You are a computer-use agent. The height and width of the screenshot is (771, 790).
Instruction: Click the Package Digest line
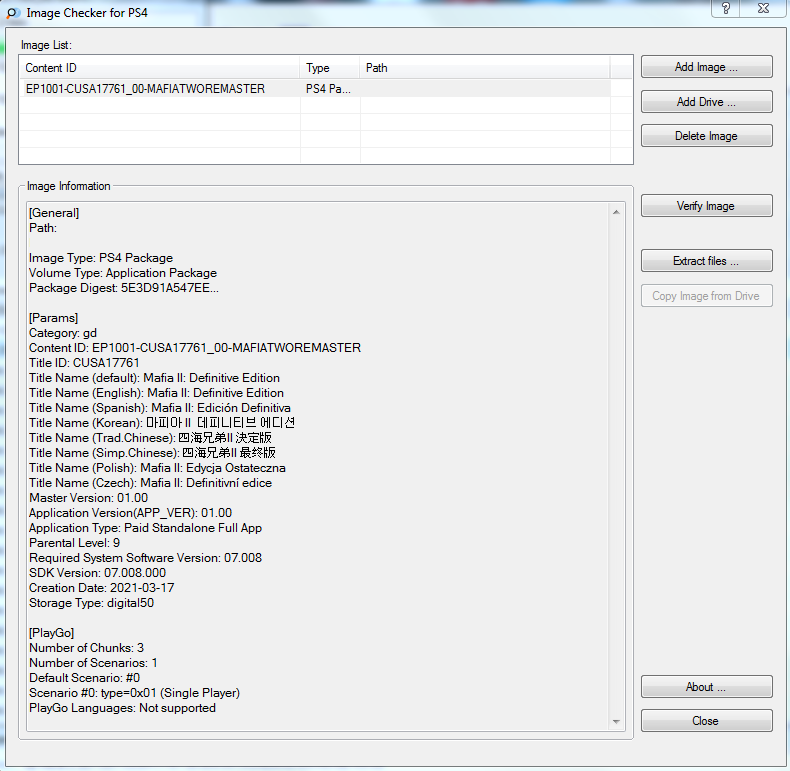124,288
